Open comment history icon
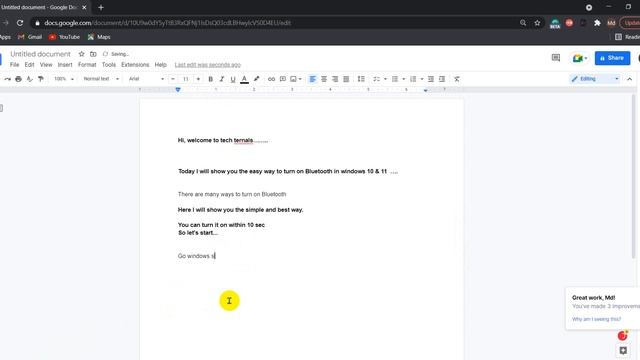This screenshot has width=640, height=360. click(x=556, y=58)
